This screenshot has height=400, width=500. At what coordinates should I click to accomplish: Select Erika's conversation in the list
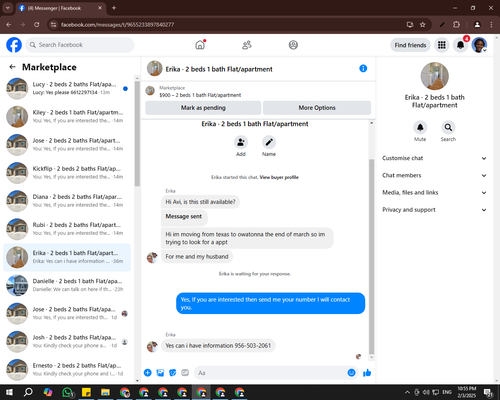pyautogui.click(x=67, y=257)
